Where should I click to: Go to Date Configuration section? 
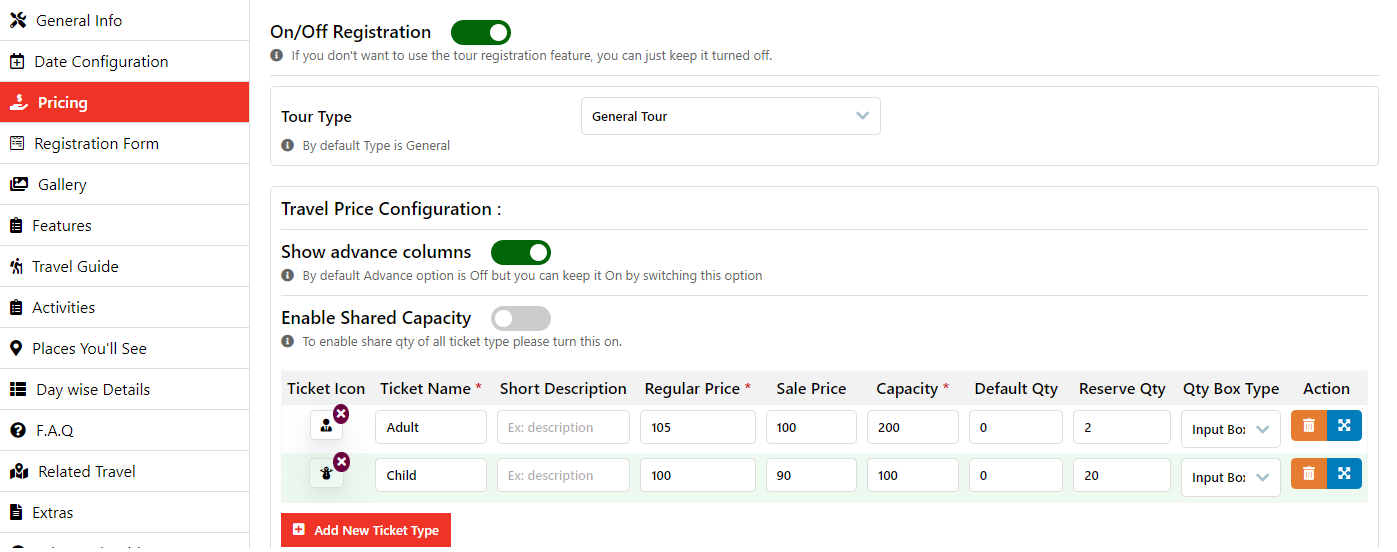[x=101, y=62]
